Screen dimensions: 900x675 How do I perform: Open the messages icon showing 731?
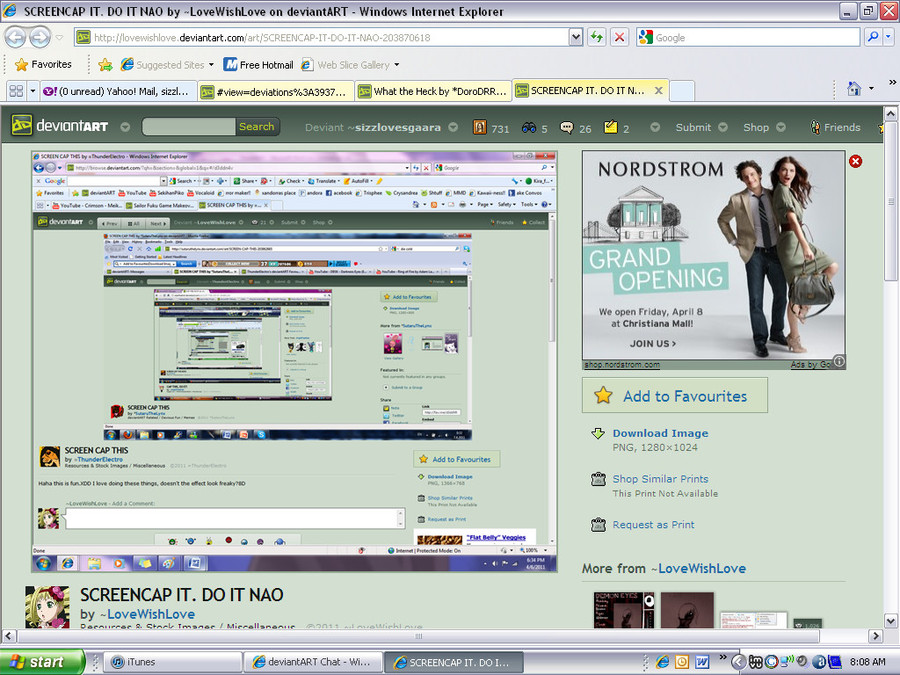(x=480, y=127)
